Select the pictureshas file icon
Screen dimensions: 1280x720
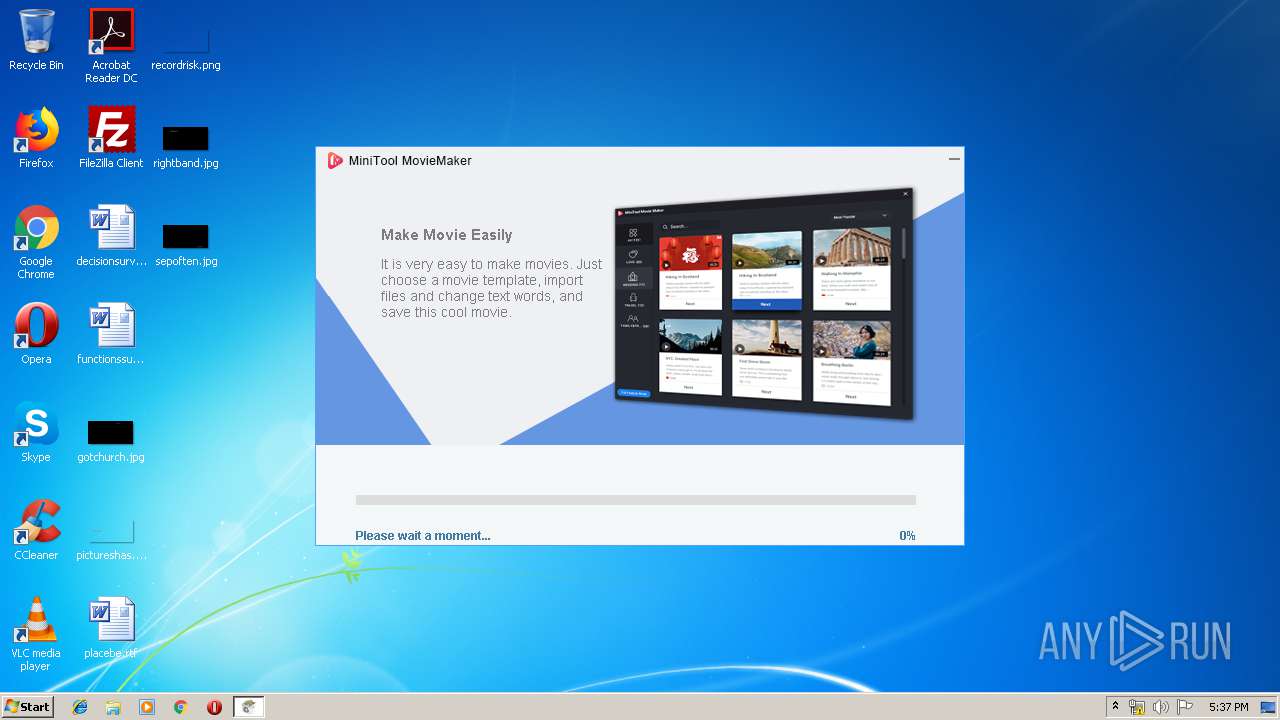111,530
